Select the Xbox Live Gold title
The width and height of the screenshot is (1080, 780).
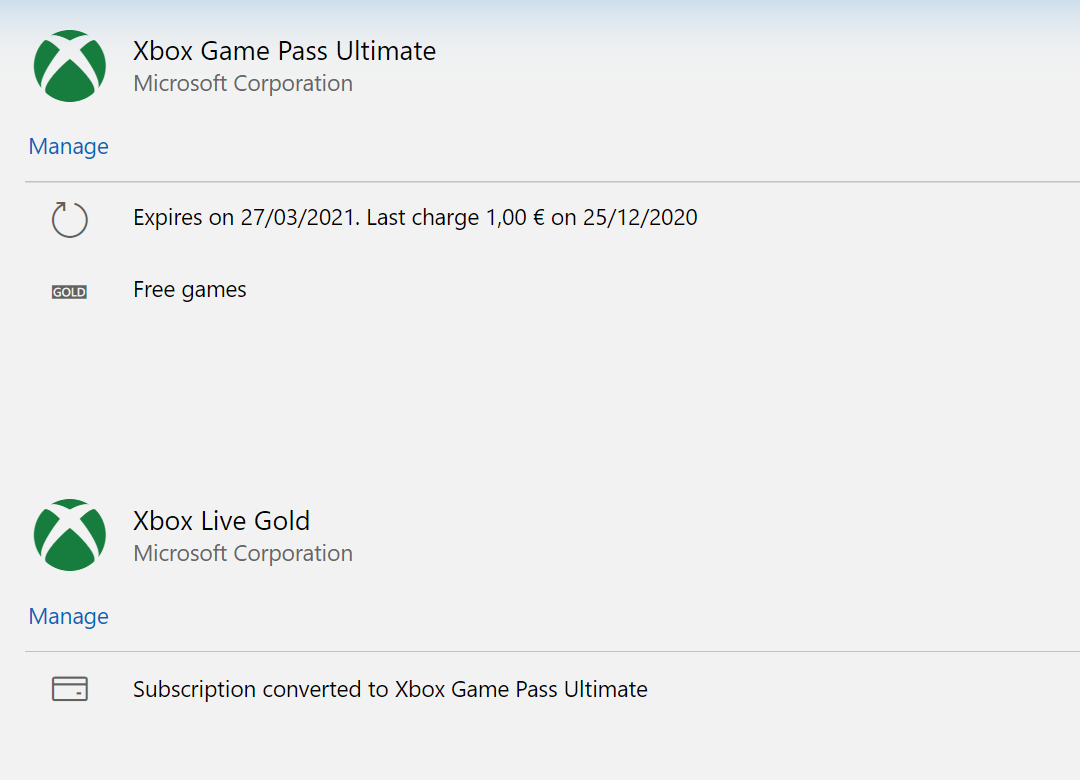point(221,521)
